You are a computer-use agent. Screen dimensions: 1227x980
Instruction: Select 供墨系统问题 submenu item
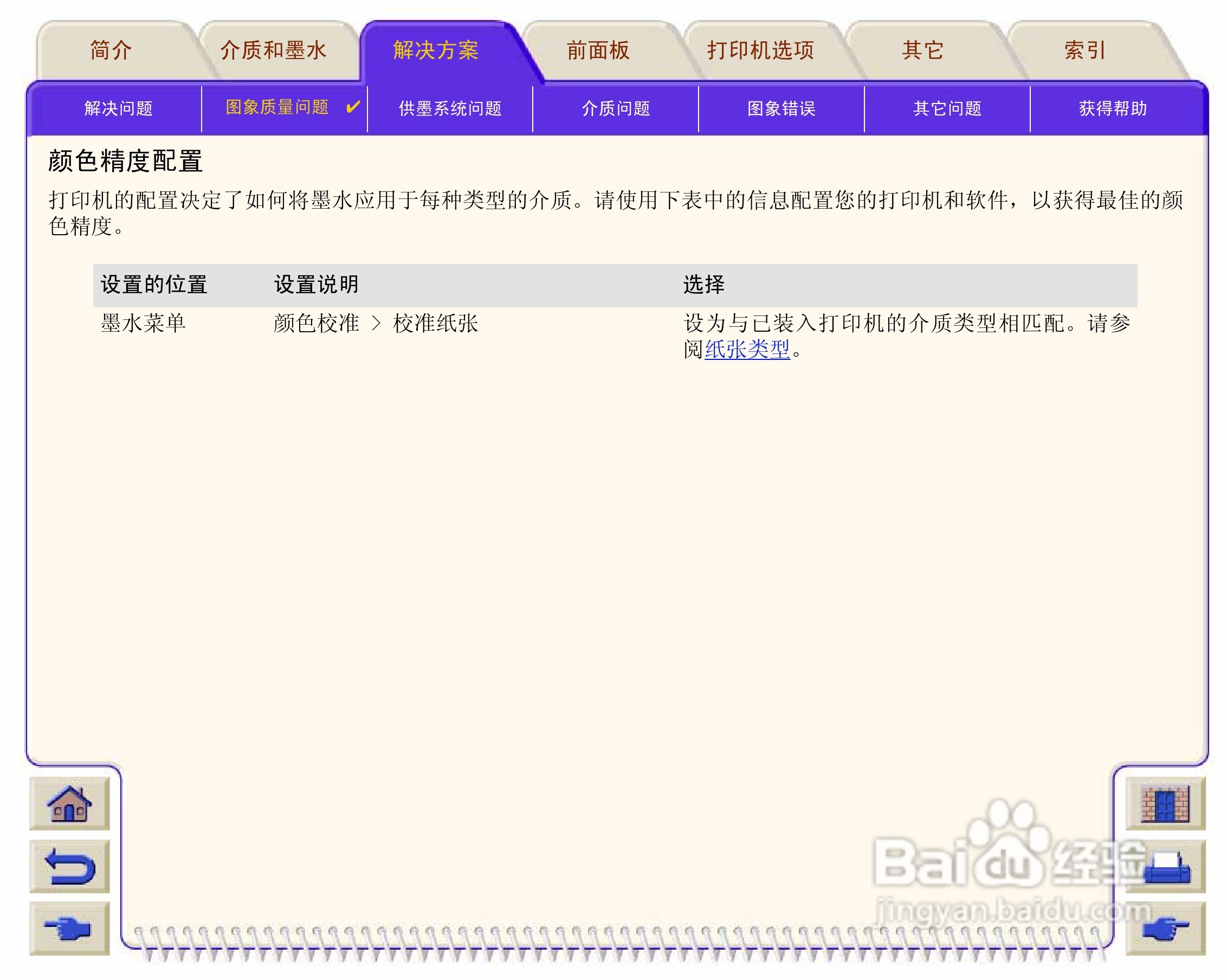450,108
